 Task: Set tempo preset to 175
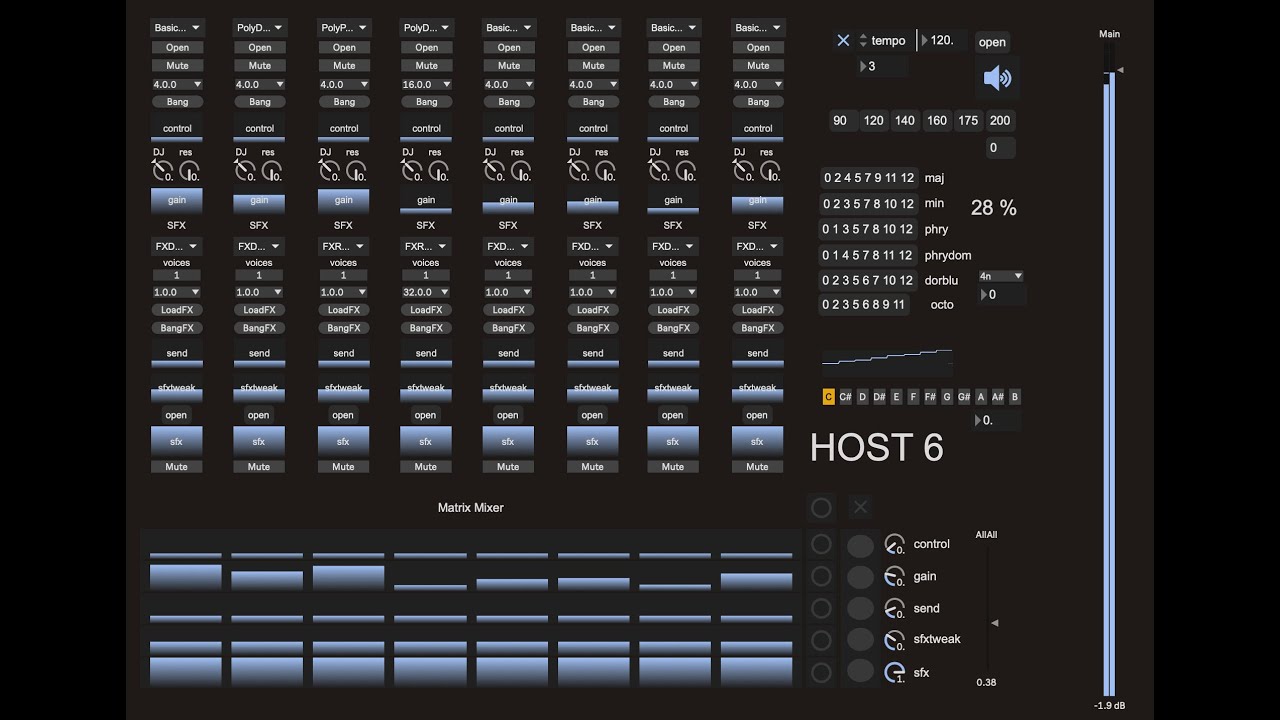(968, 121)
